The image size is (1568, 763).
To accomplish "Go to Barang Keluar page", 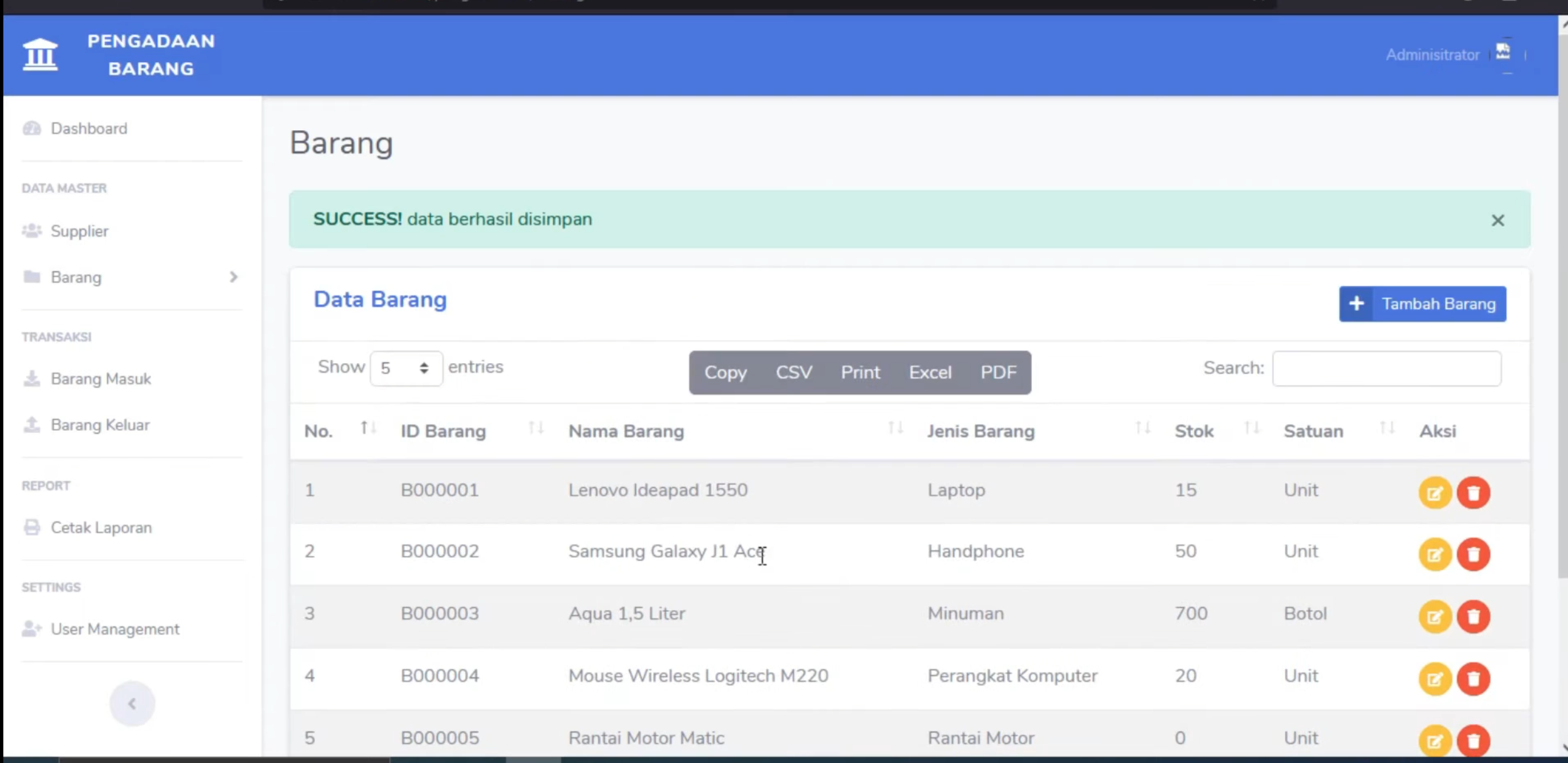I will tap(100, 425).
